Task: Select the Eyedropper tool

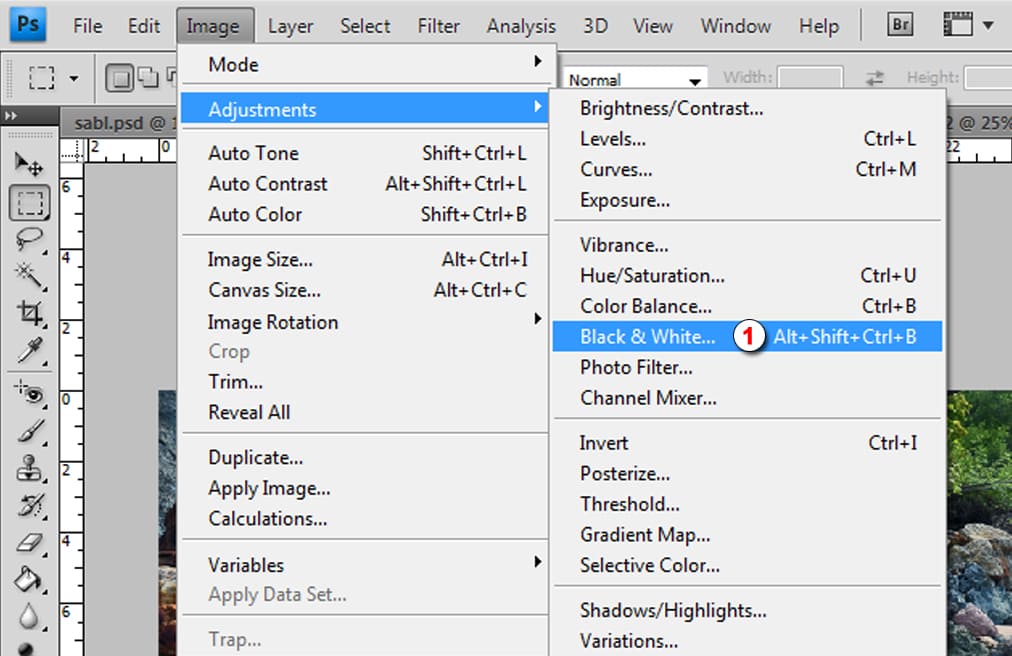Action: tap(30, 349)
